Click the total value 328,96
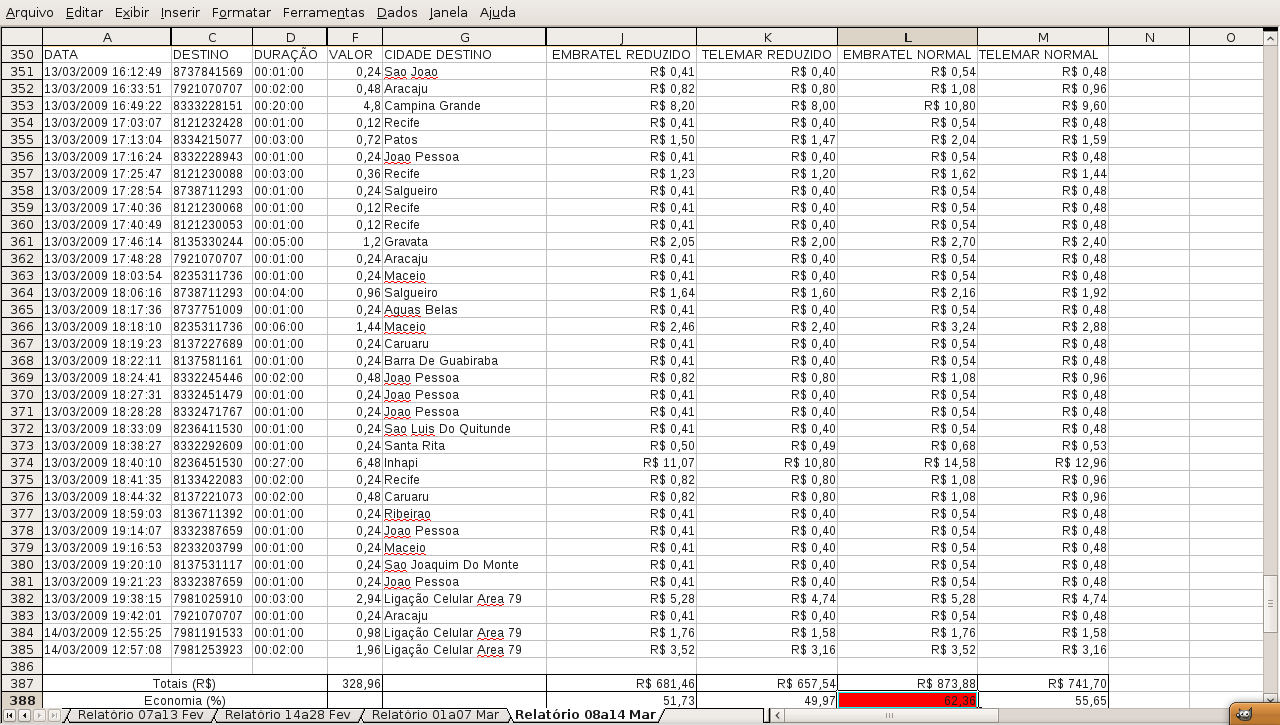The width and height of the screenshot is (1280, 725). (x=354, y=683)
